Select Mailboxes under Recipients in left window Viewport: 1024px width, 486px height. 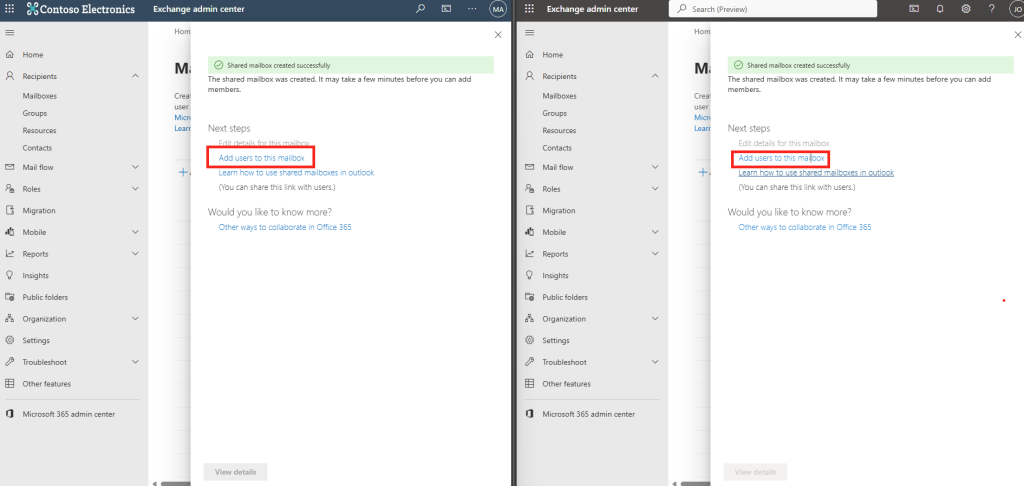pyautogui.click(x=40, y=95)
